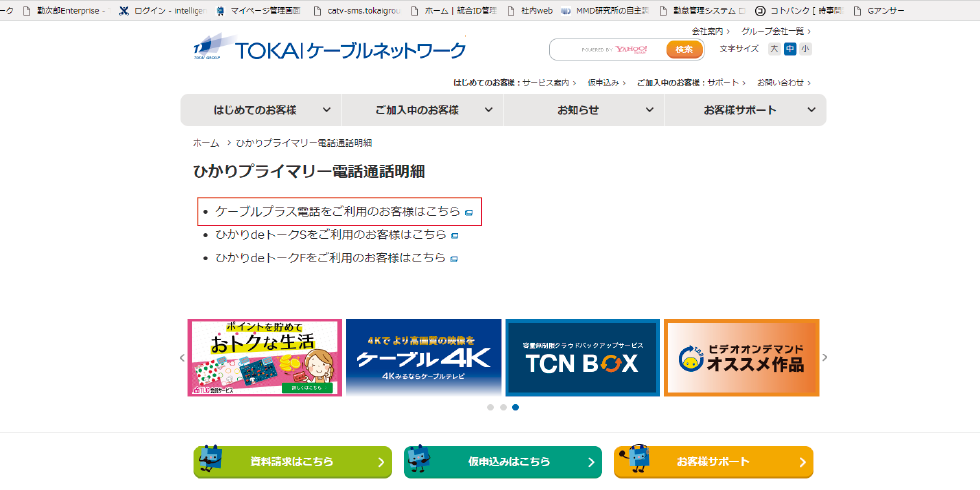
Task: Open the MMD研究所 bookmark
Action: click(x=606, y=11)
